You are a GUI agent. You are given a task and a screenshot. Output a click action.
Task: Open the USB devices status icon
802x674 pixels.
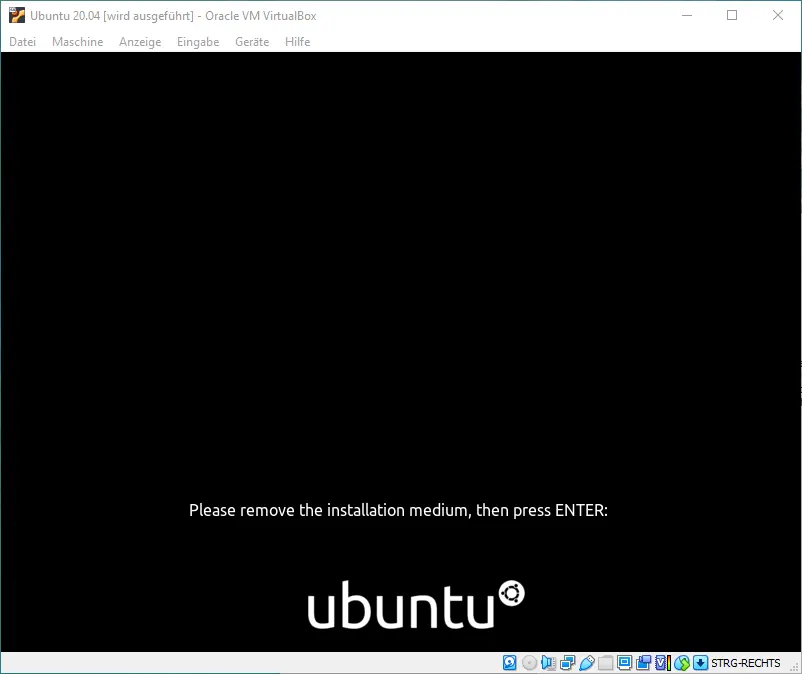(586, 663)
